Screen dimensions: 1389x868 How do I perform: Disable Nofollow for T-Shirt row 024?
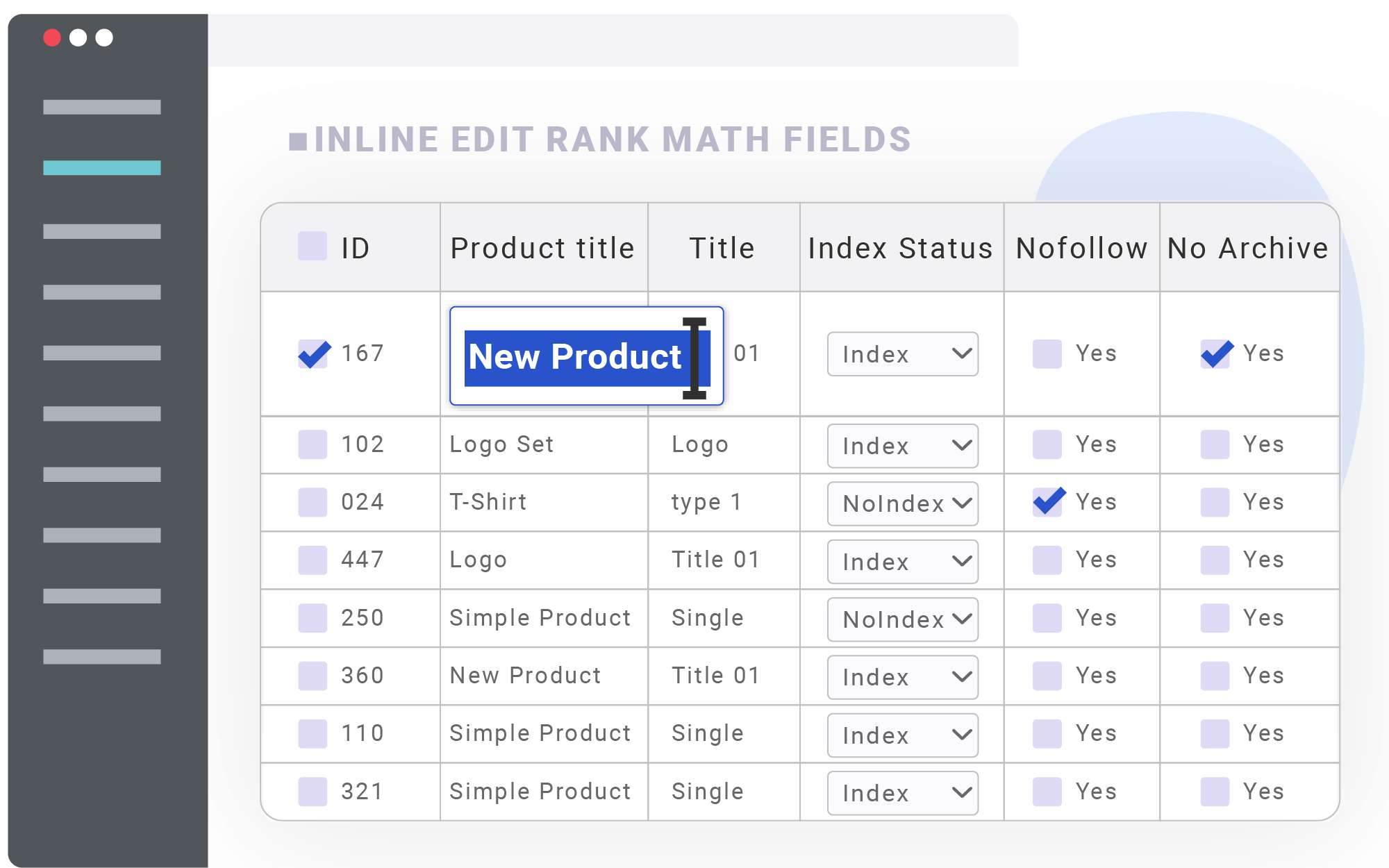[1047, 502]
